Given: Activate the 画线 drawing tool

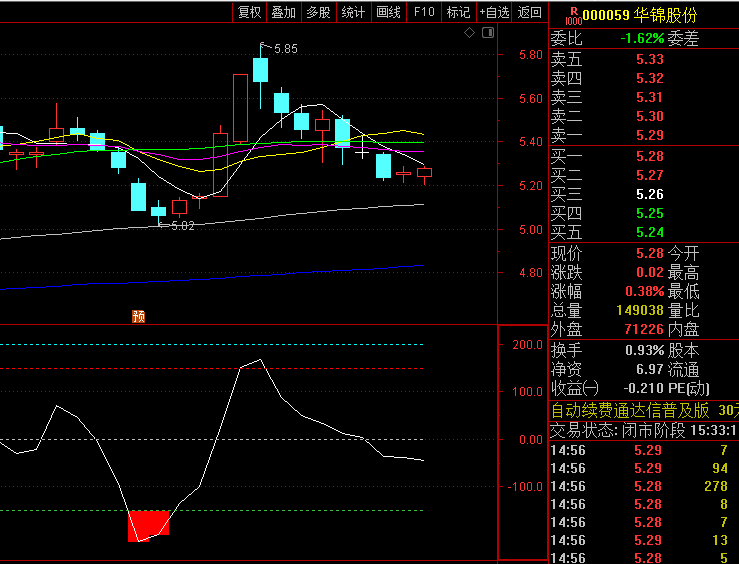Looking at the screenshot, I should (x=388, y=12).
